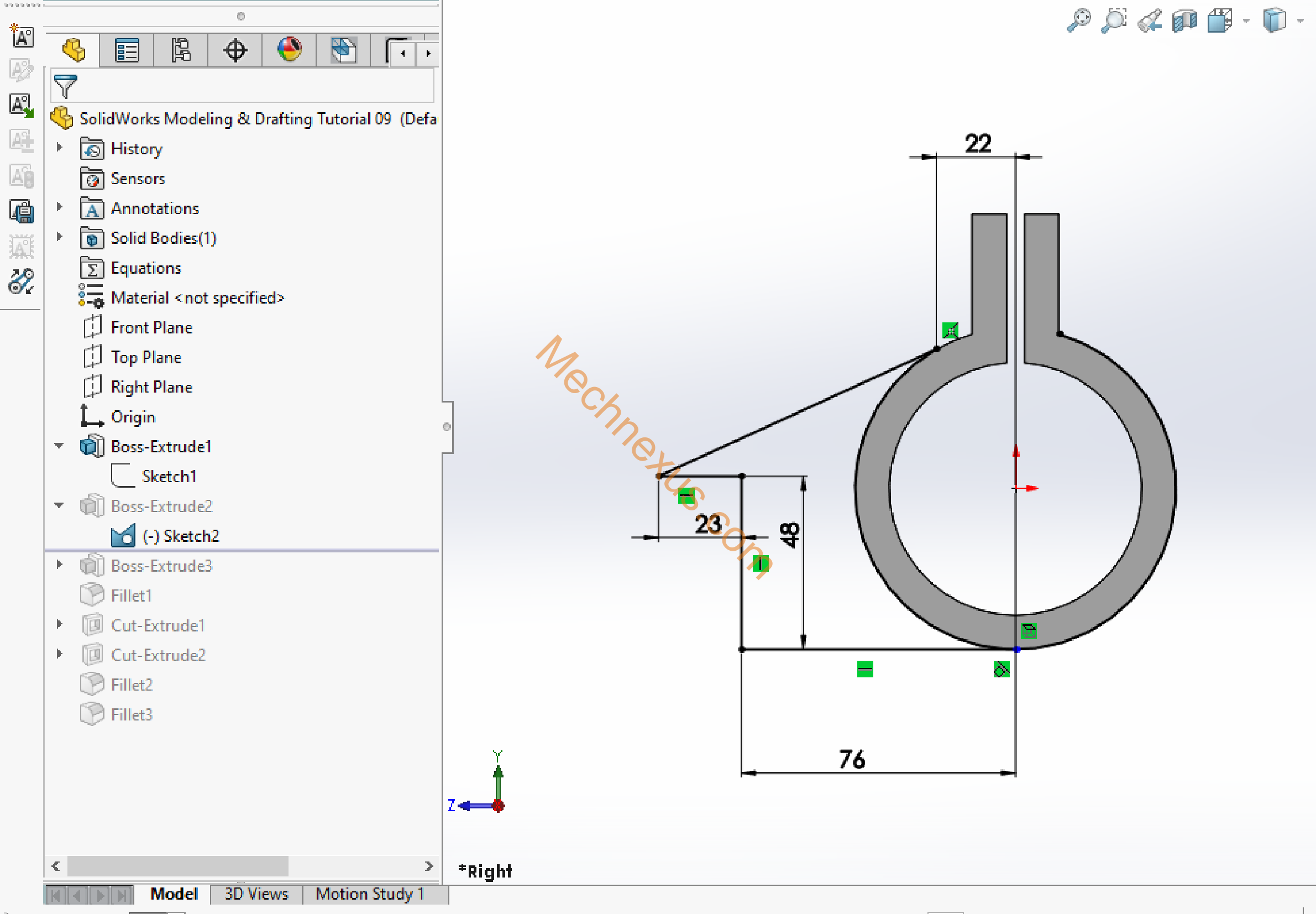Open the DimXpertManager crosshair tab
The height and width of the screenshot is (914, 1316).
point(235,50)
